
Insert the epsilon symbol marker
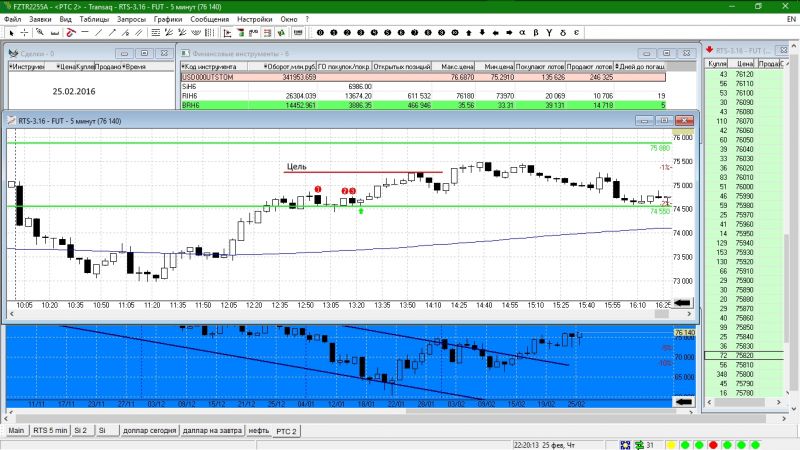576,33
